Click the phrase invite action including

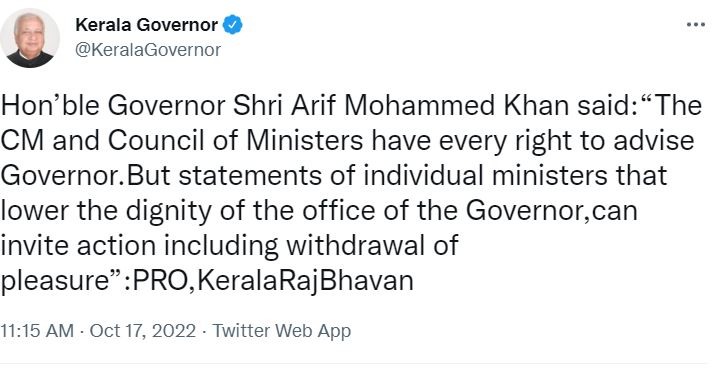pos(139,246)
